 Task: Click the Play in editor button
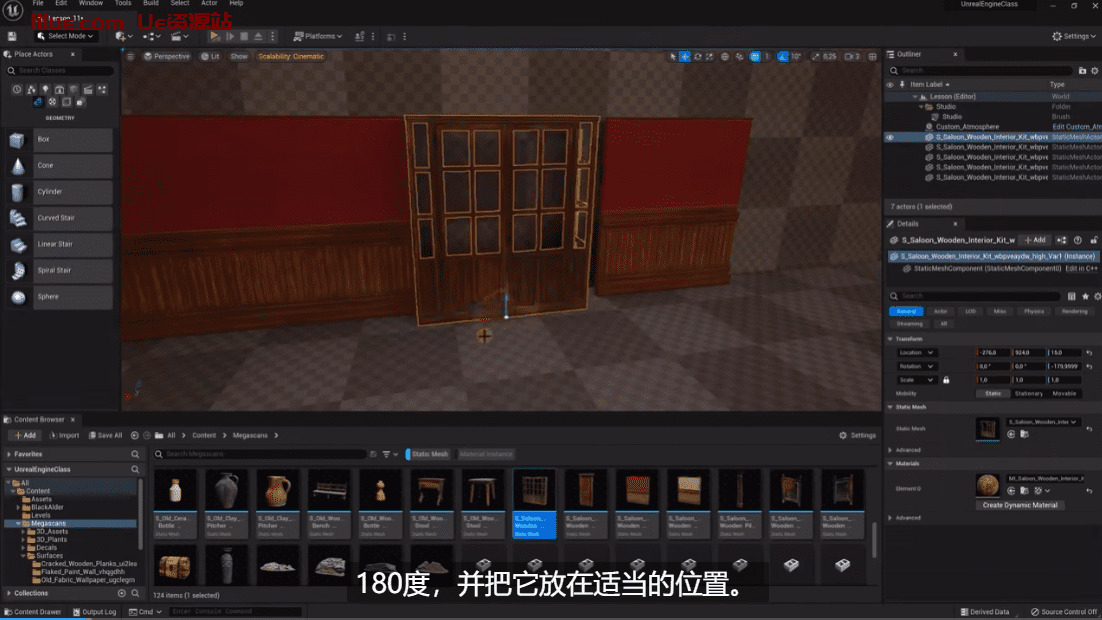coord(214,36)
